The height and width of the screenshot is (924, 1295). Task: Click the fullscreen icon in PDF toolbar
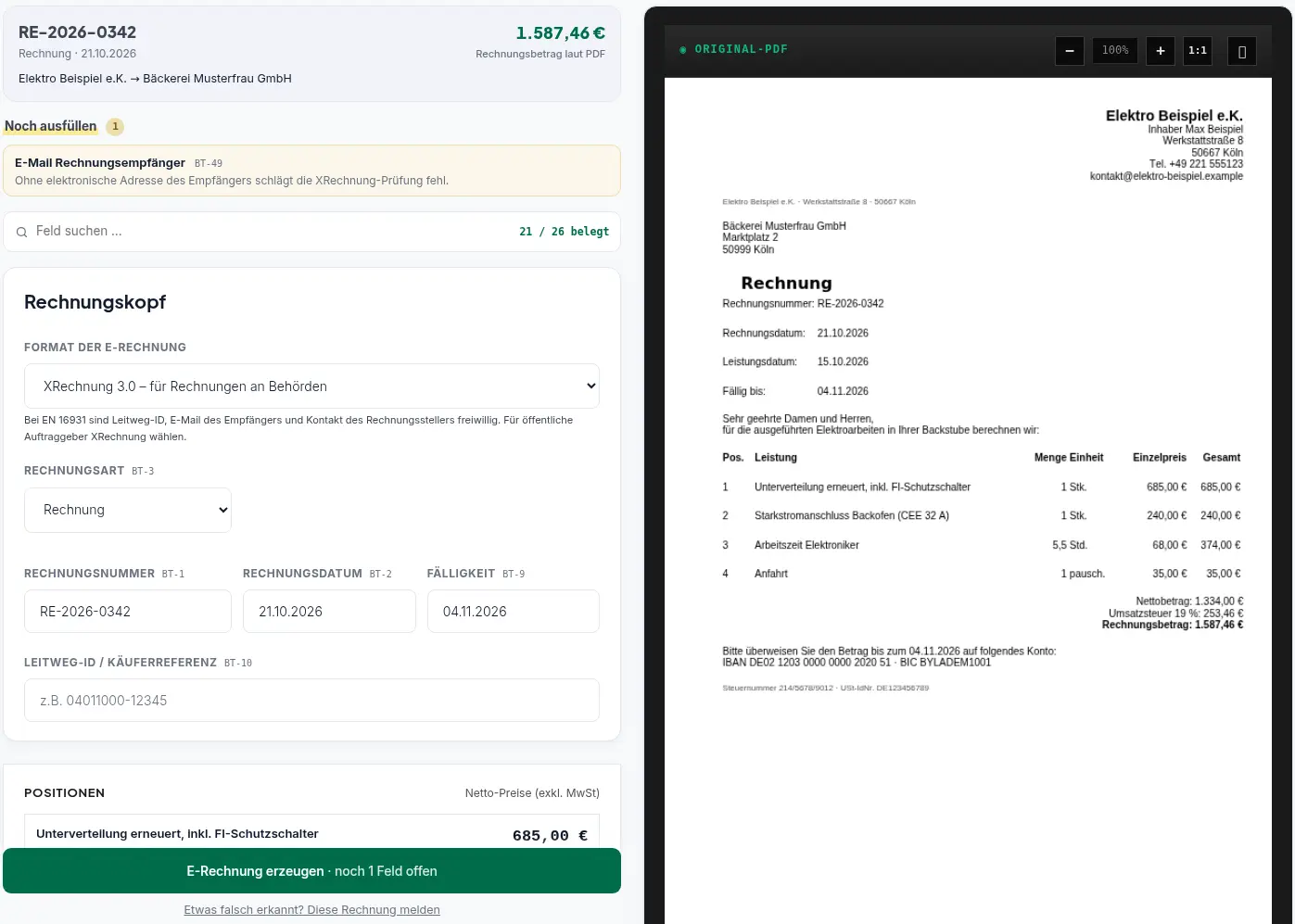[x=1242, y=51]
